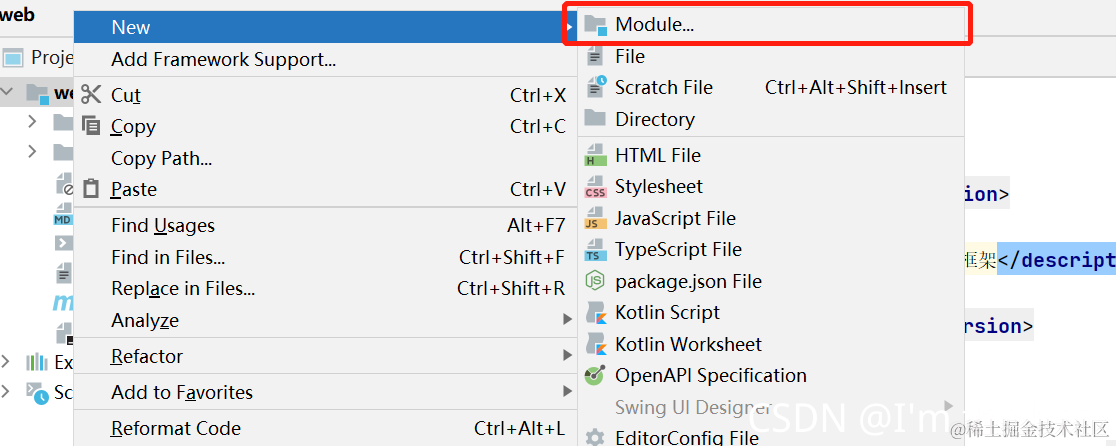
Task: Select Find Usages menu entry
Action: coord(326,225)
